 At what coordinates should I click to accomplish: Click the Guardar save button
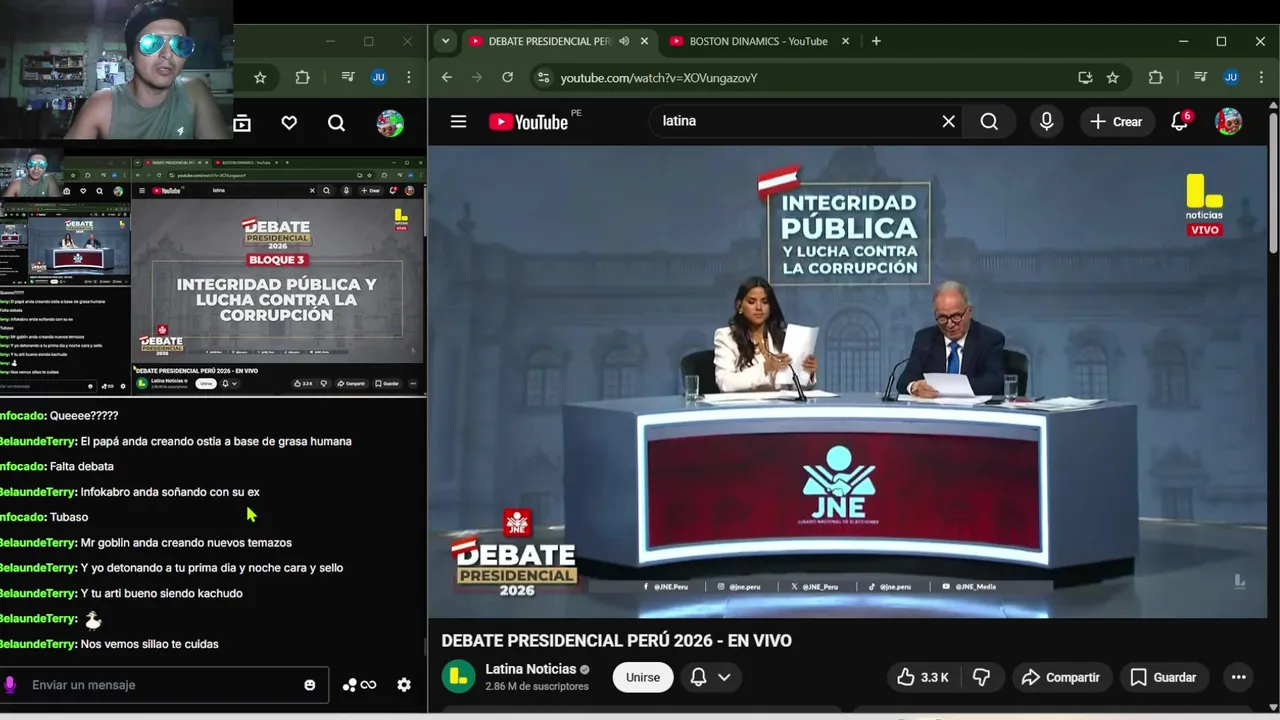1163,677
